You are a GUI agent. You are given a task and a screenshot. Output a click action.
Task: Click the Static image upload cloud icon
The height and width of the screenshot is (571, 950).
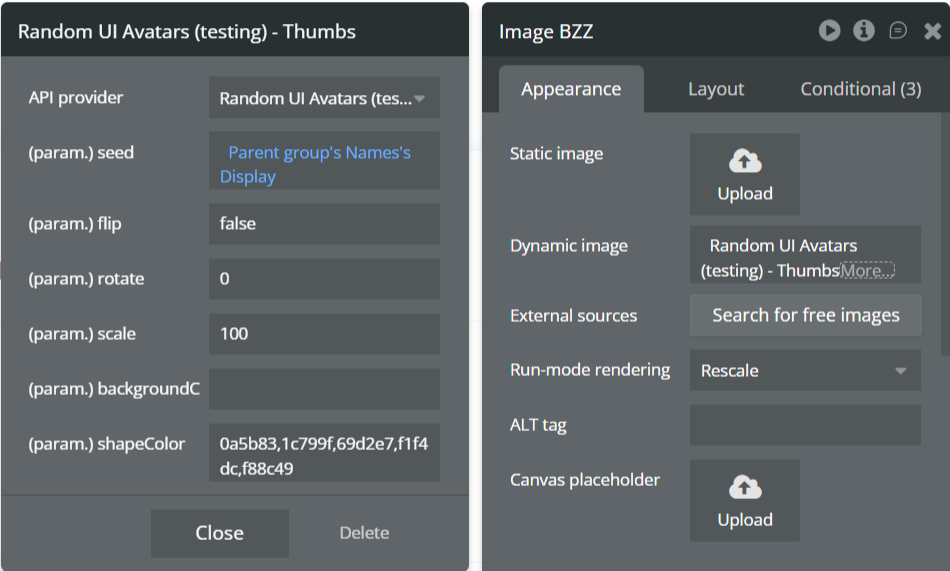(x=745, y=162)
